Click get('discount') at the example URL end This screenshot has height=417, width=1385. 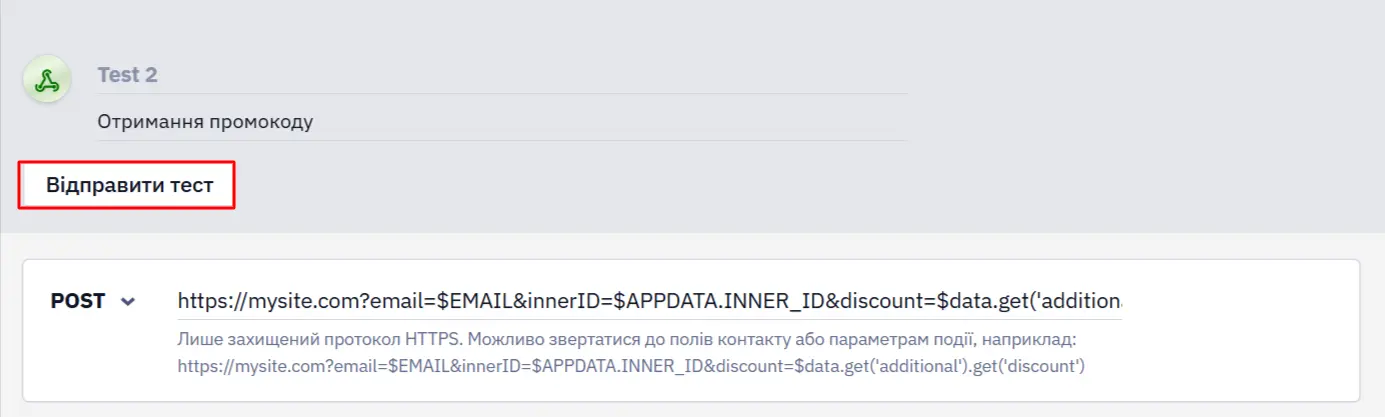click(1029, 366)
